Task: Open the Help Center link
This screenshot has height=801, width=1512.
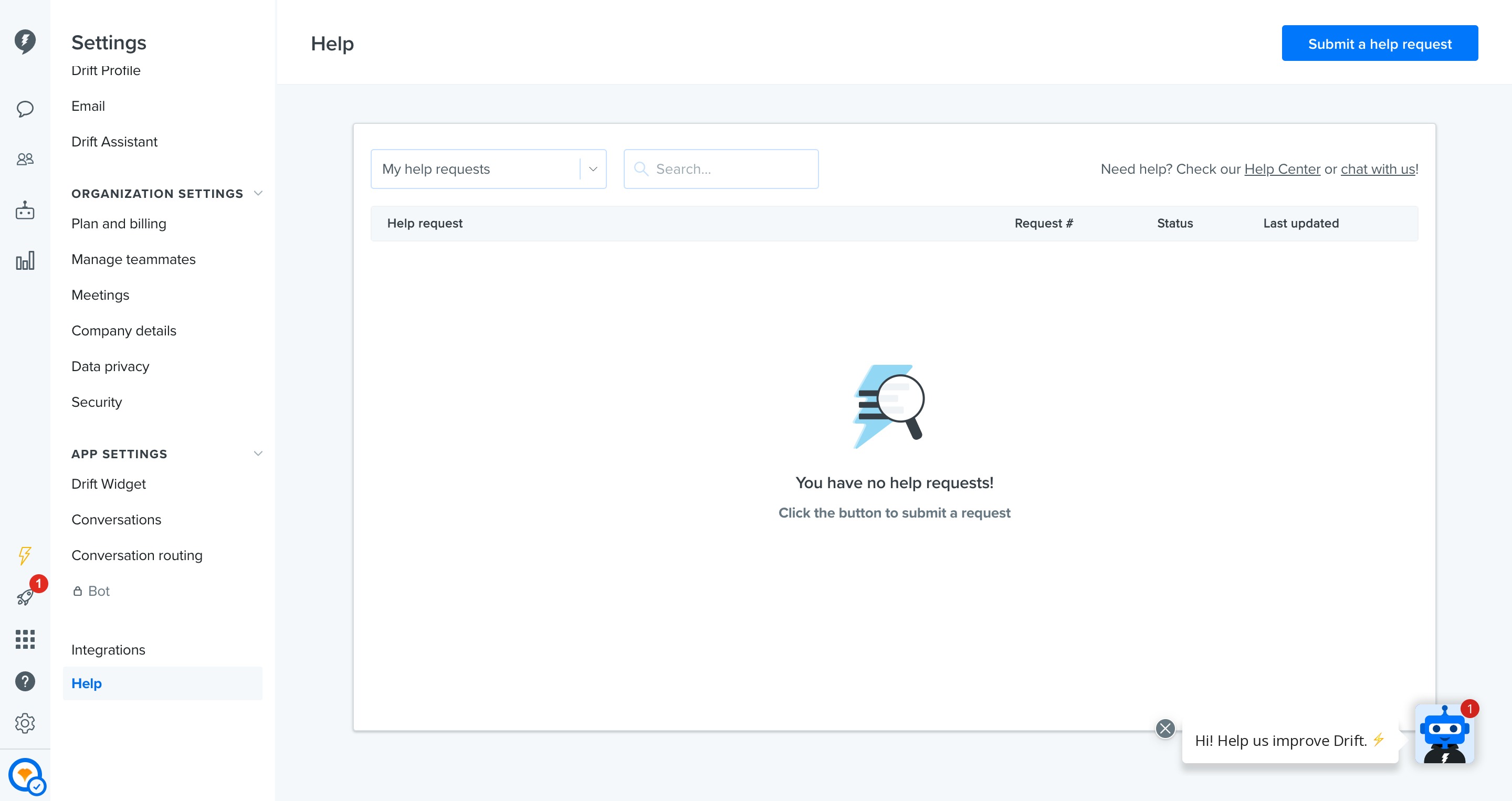Action: point(1282,169)
